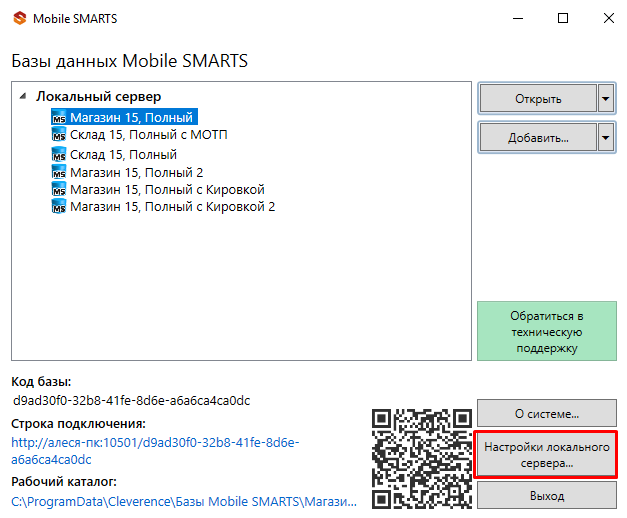Open Настройки локального сервера...
Image resolution: width=627 pixels, height=518 pixels.
pyautogui.click(x=547, y=455)
